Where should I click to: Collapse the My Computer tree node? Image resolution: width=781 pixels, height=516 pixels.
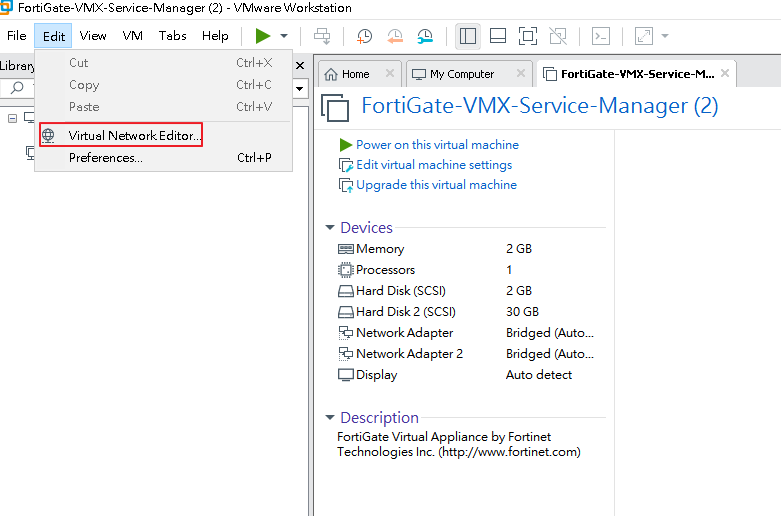point(12,119)
